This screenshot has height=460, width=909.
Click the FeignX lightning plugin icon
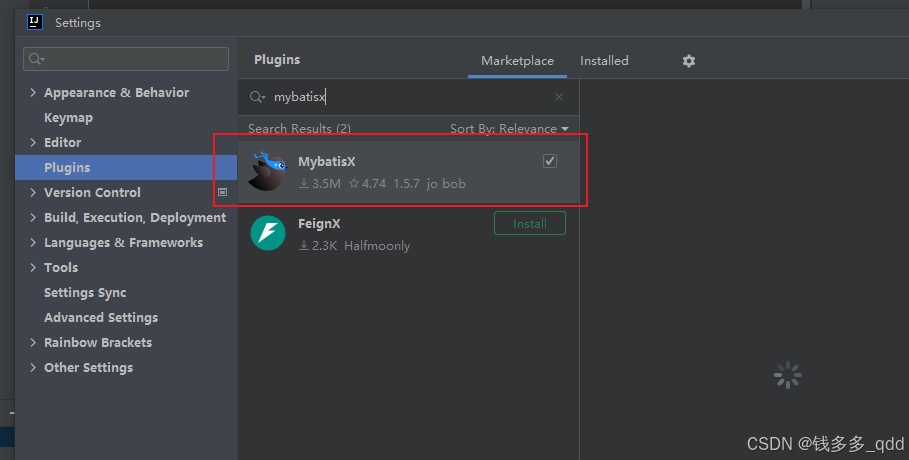coord(268,233)
